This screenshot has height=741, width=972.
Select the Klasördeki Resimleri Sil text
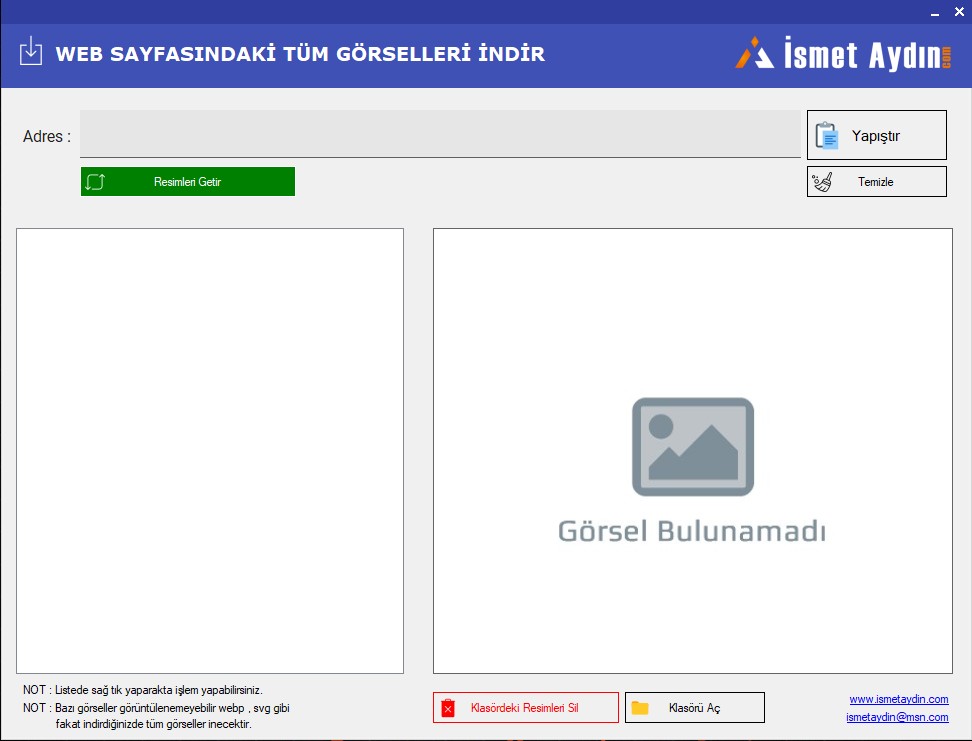pos(524,708)
